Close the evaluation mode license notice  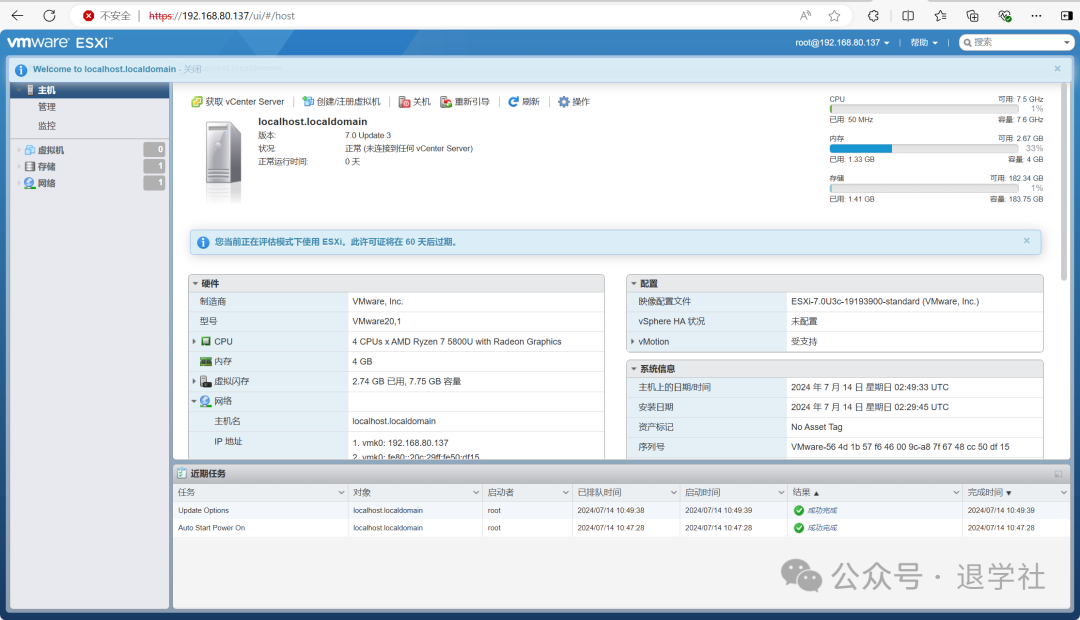(x=1026, y=240)
